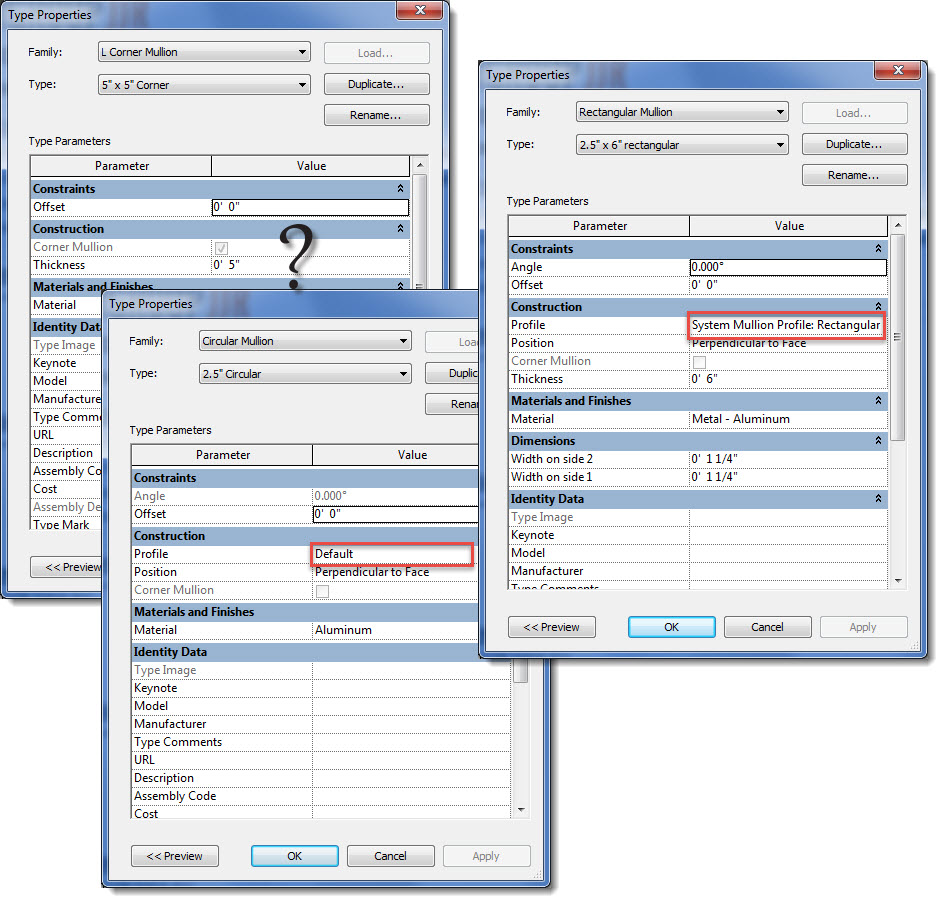The height and width of the screenshot is (908, 943).
Task: Collapse the Constraints section in the L Corner Mullion dialog
Action: coord(400,188)
